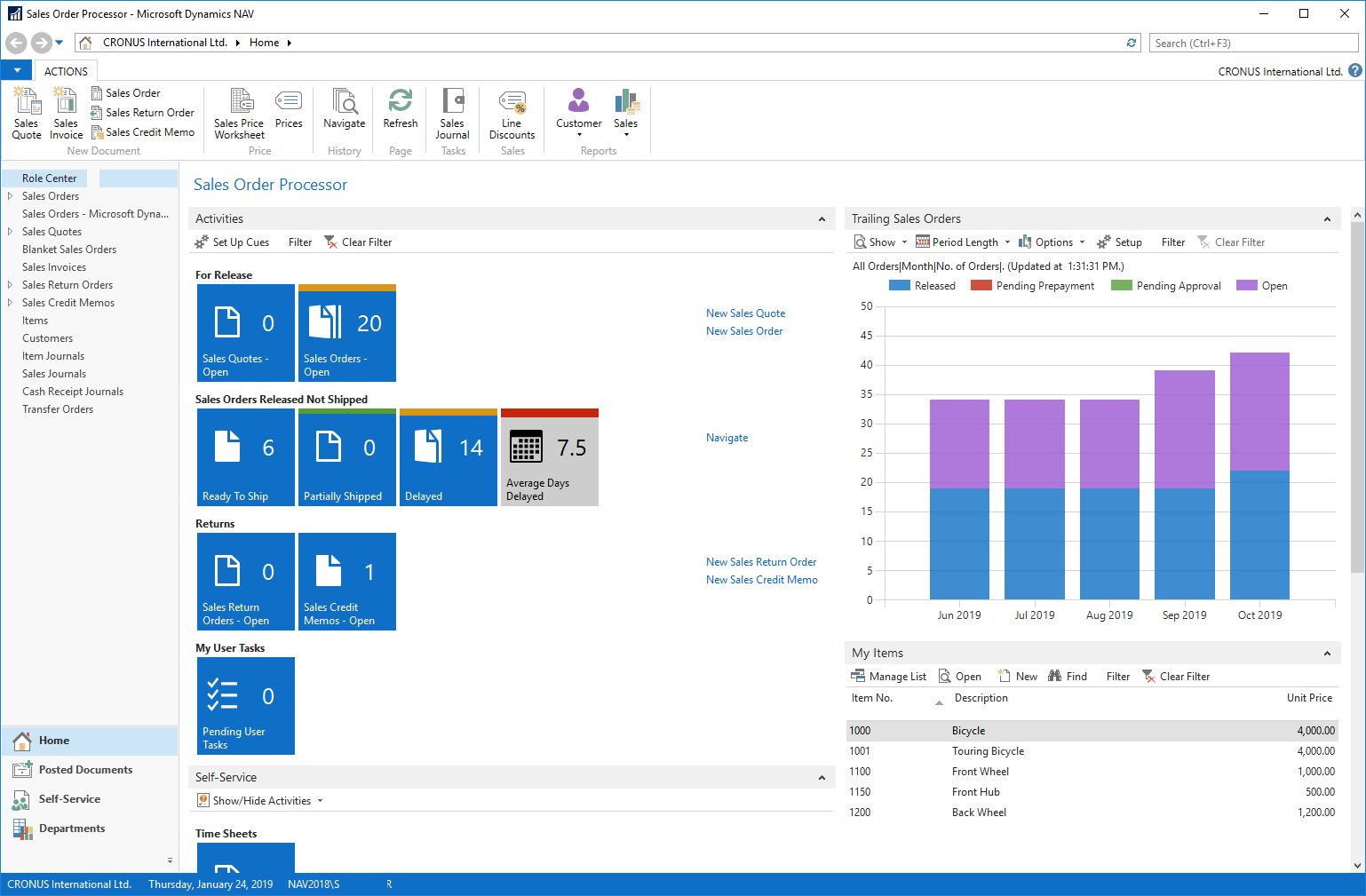Open the Pending User Tasks tile

click(x=246, y=706)
